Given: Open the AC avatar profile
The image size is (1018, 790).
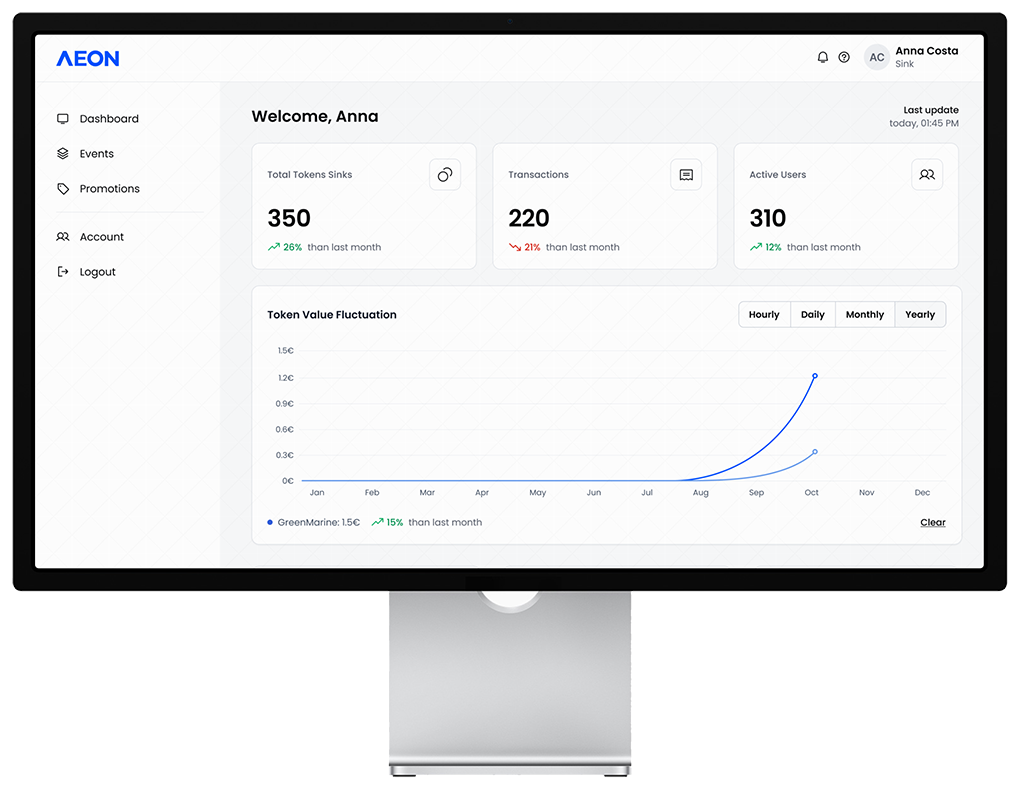Looking at the screenshot, I should click(x=876, y=57).
